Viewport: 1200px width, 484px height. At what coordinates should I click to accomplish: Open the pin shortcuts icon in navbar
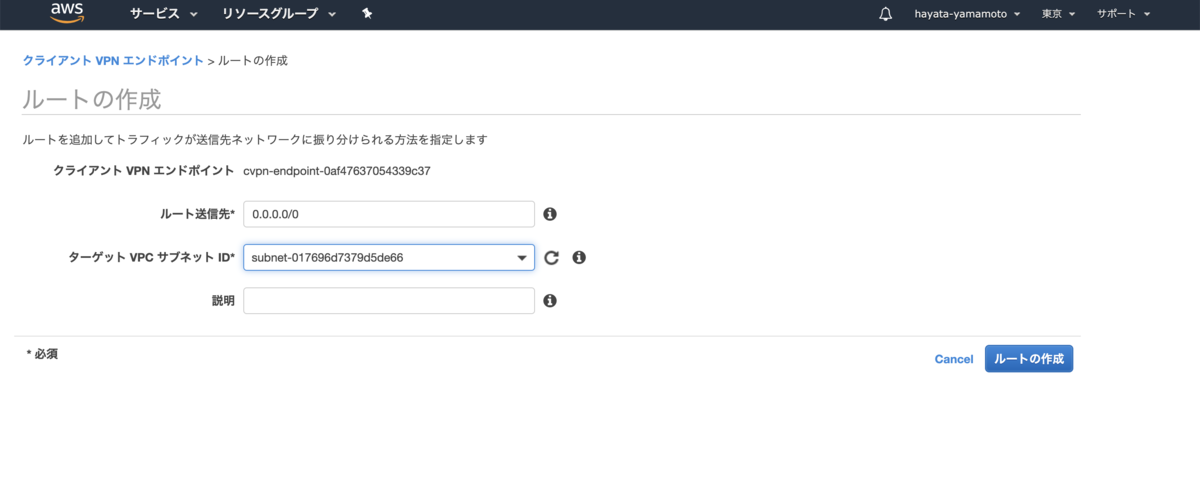pos(367,14)
